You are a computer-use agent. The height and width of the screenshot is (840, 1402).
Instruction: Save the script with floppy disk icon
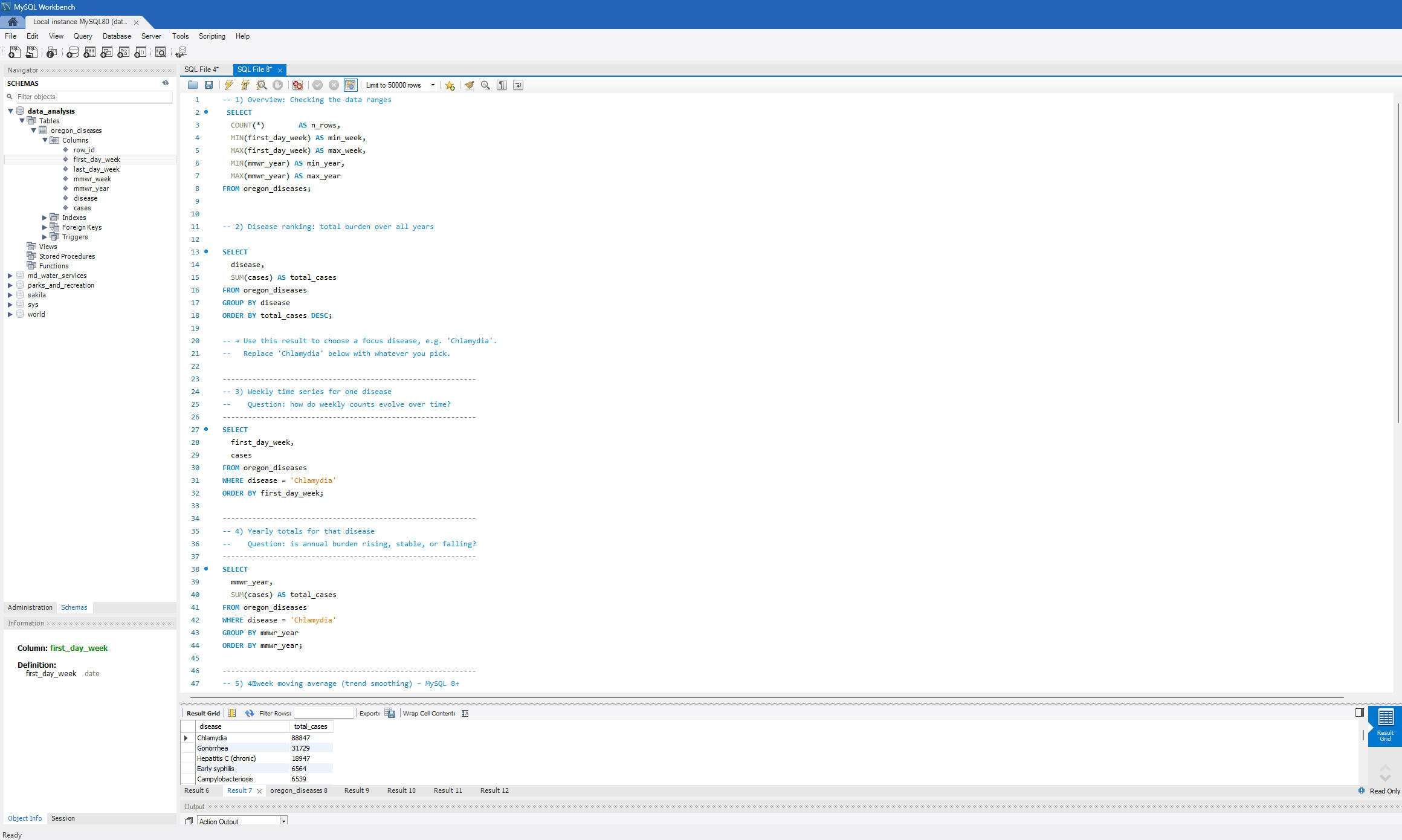click(208, 85)
